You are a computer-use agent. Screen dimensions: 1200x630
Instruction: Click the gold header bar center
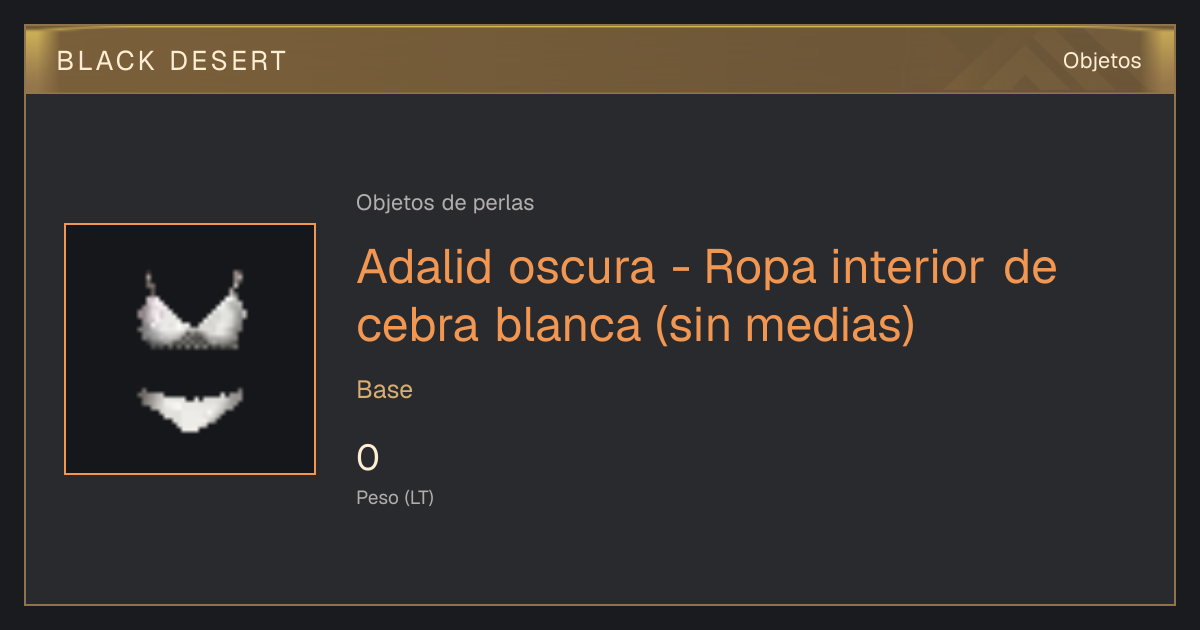tap(600, 60)
